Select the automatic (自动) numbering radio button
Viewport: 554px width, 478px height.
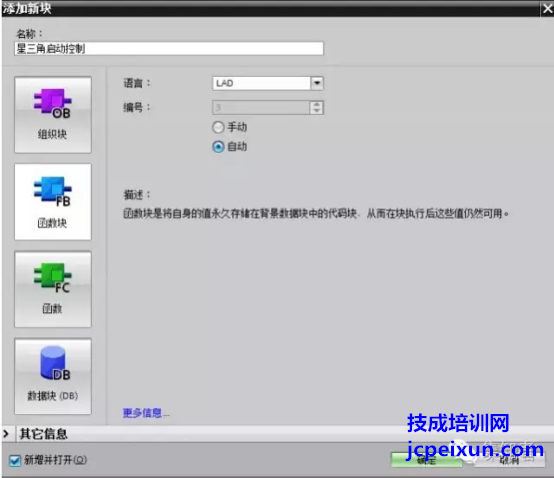pyautogui.click(x=218, y=147)
